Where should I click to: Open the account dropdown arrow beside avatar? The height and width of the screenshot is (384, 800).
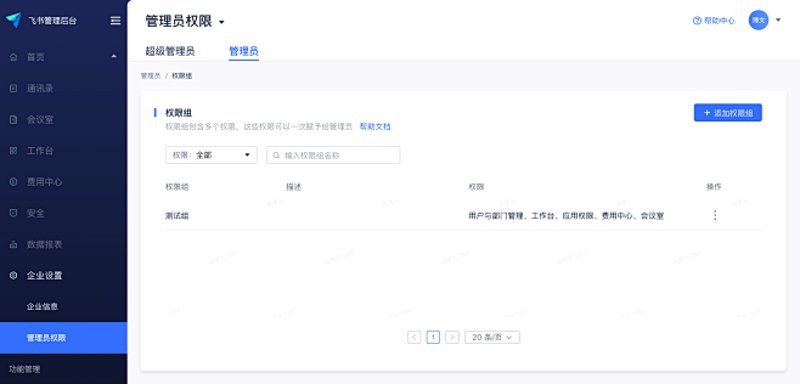coord(778,20)
